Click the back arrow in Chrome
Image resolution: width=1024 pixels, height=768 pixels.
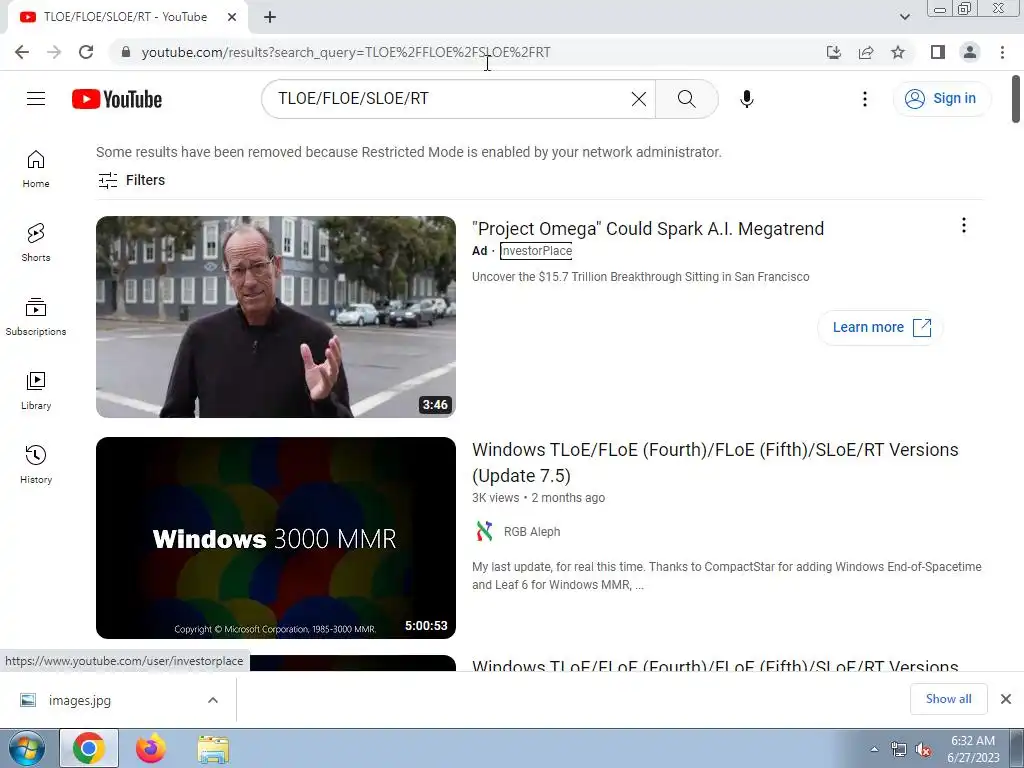coord(22,52)
